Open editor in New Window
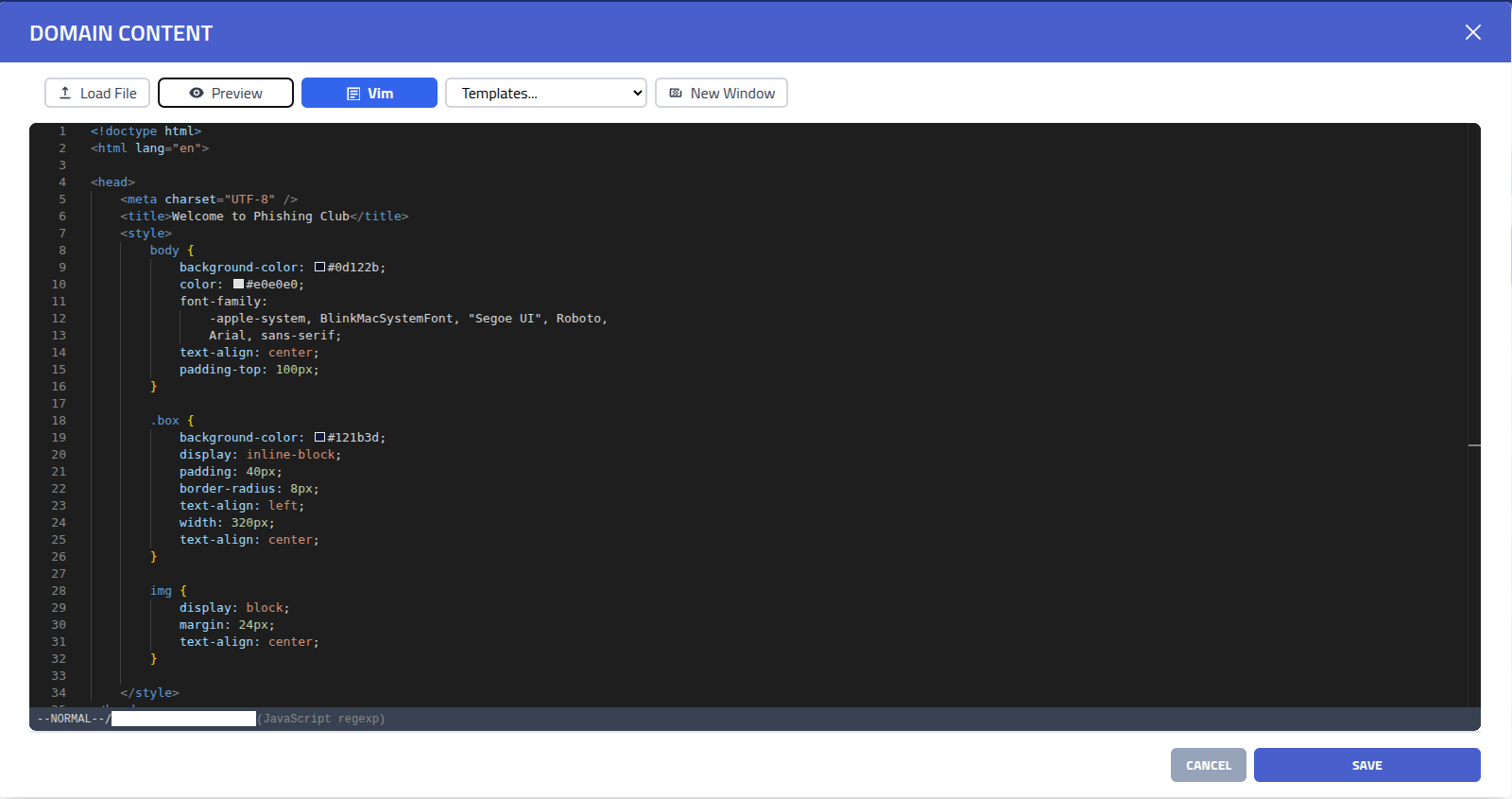Viewport: 1512px width, 799px height. click(x=721, y=93)
